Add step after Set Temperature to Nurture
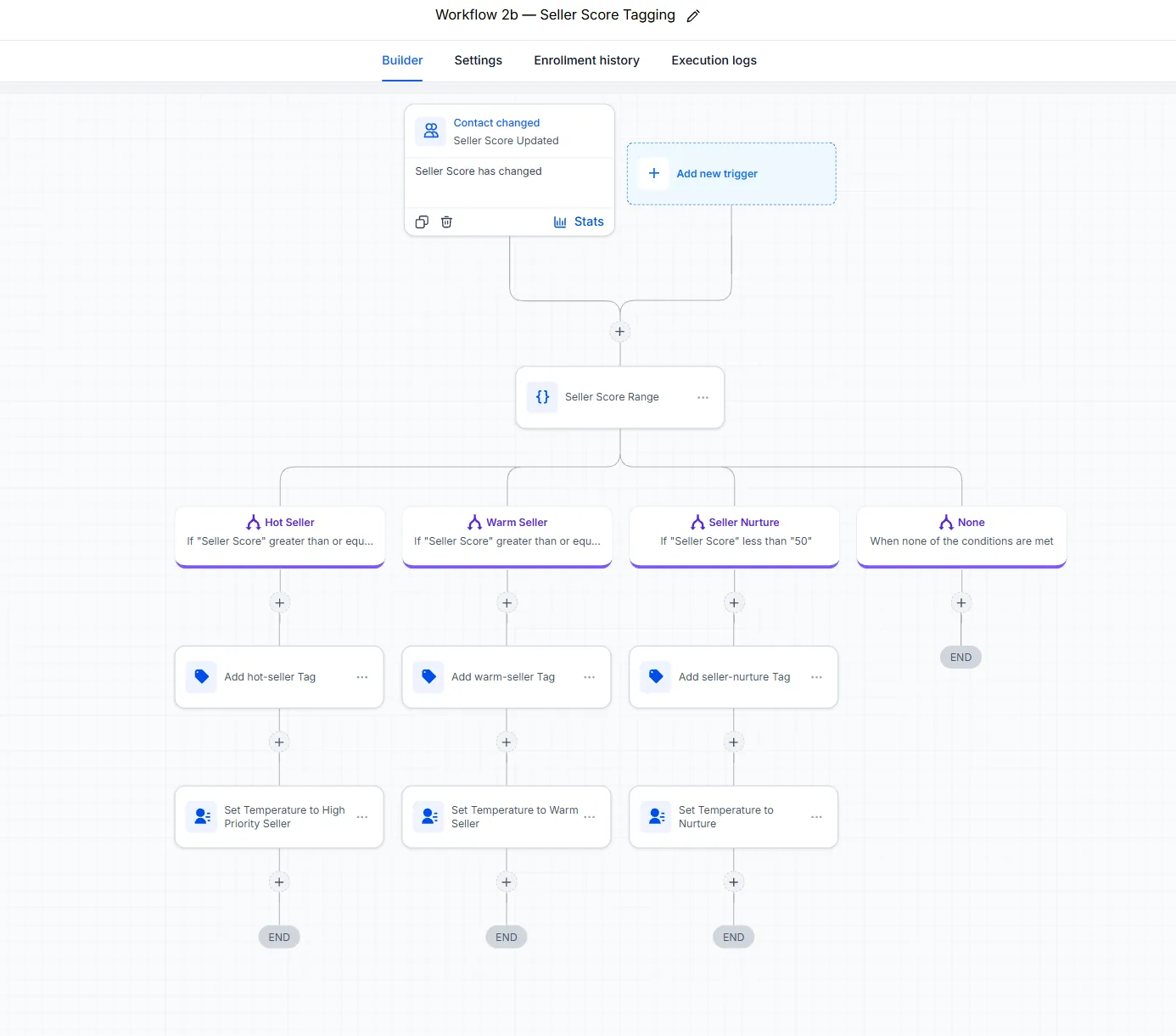The width and height of the screenshot is (1176, 1036). [734, 882]
